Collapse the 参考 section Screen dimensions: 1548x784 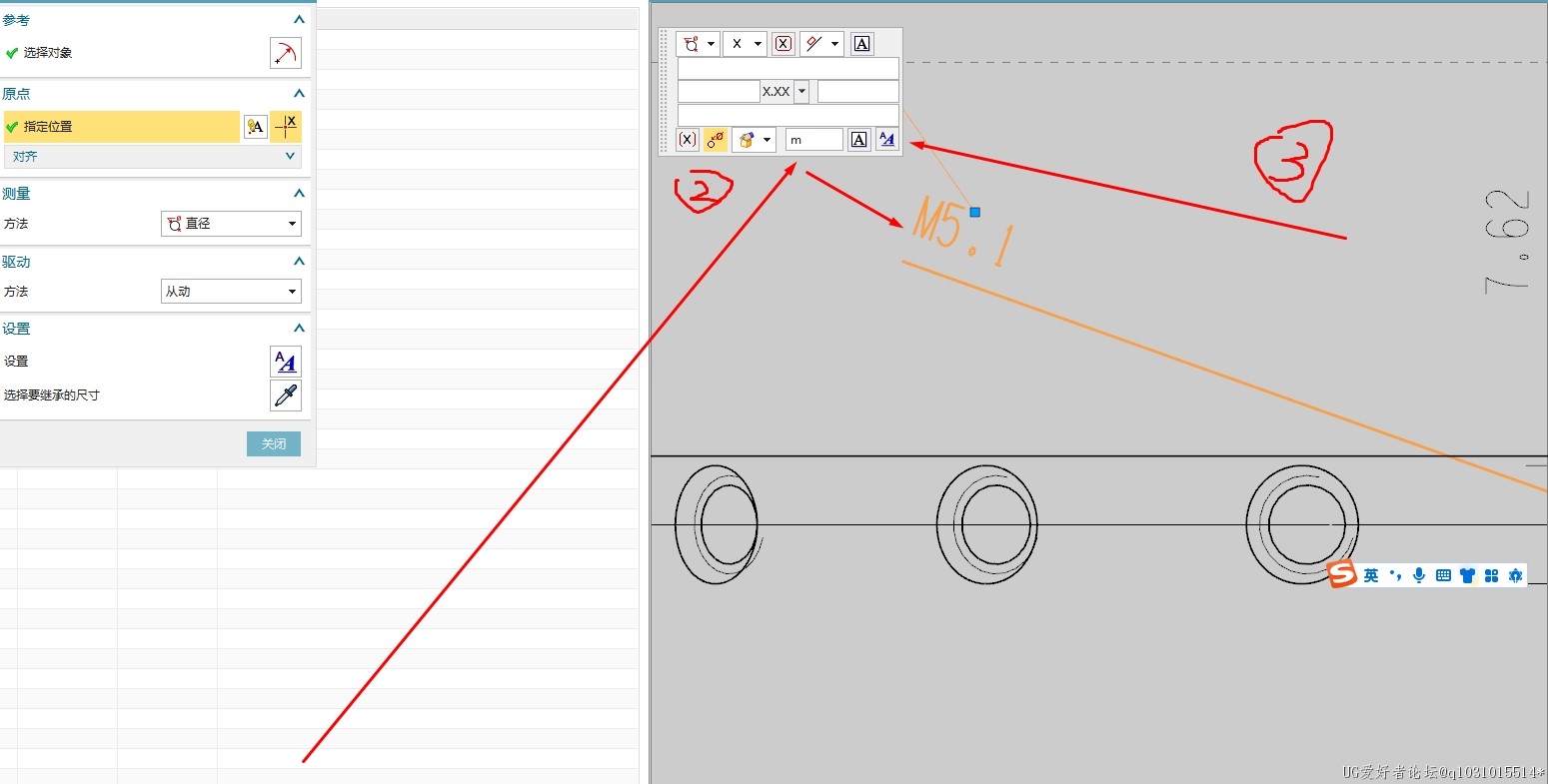coord(298,20)
